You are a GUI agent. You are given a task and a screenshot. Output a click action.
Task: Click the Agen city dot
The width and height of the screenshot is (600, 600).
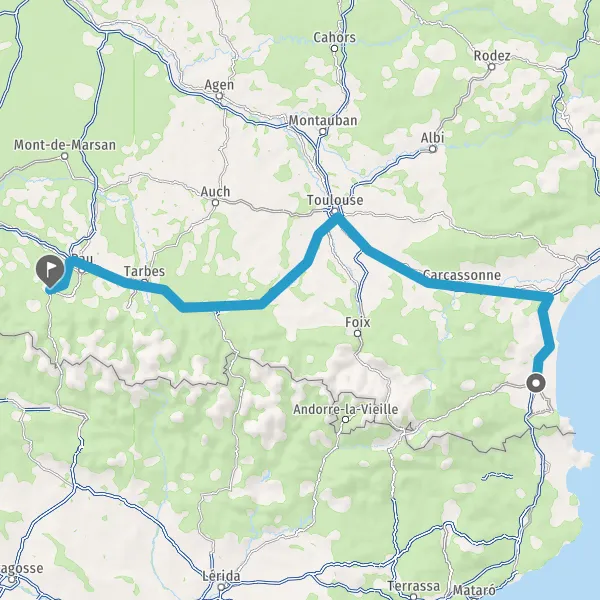click(219, 96)
